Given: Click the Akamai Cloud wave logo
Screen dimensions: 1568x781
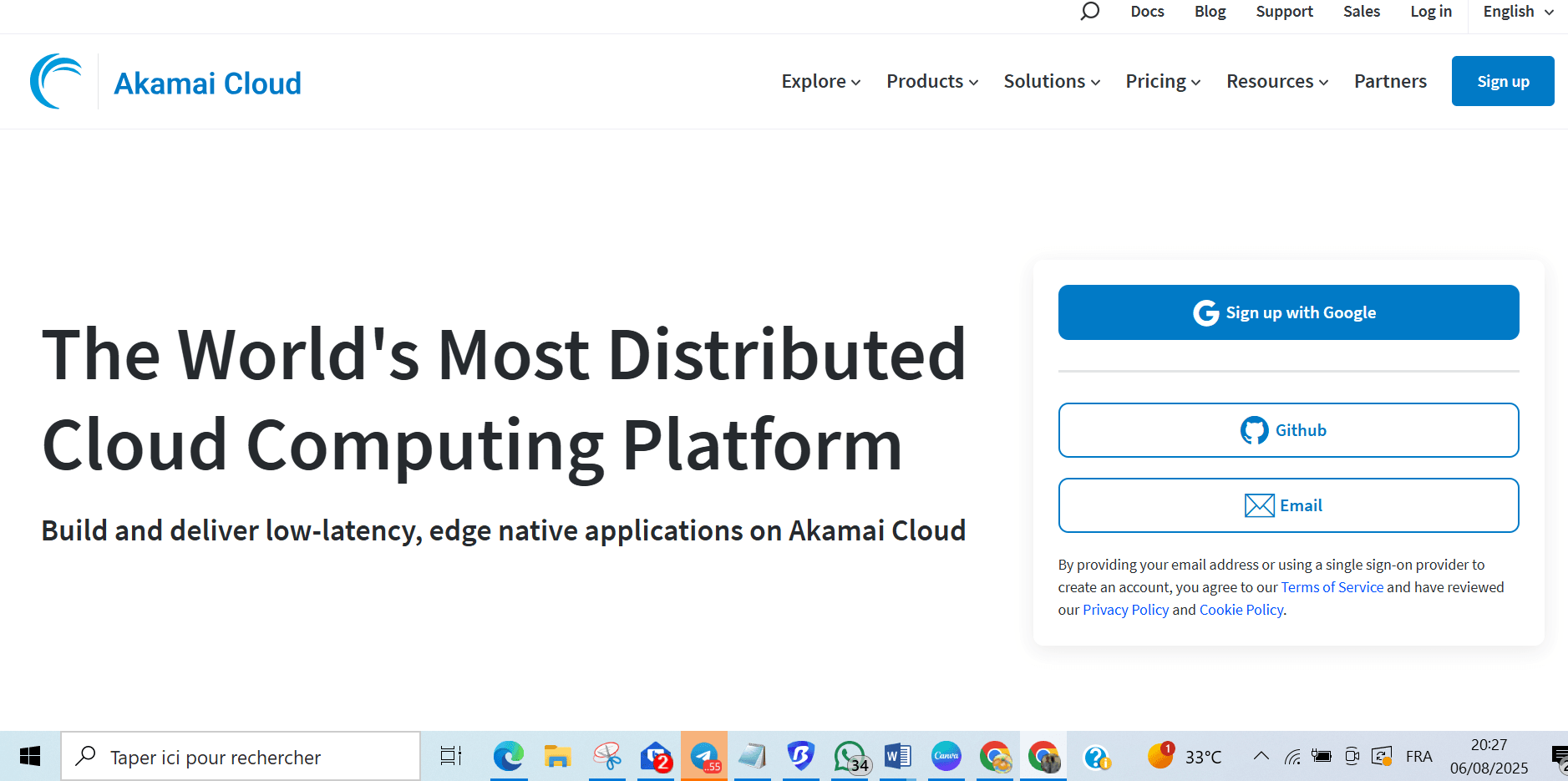Looking at the screenshot, I should coord(57,81).
